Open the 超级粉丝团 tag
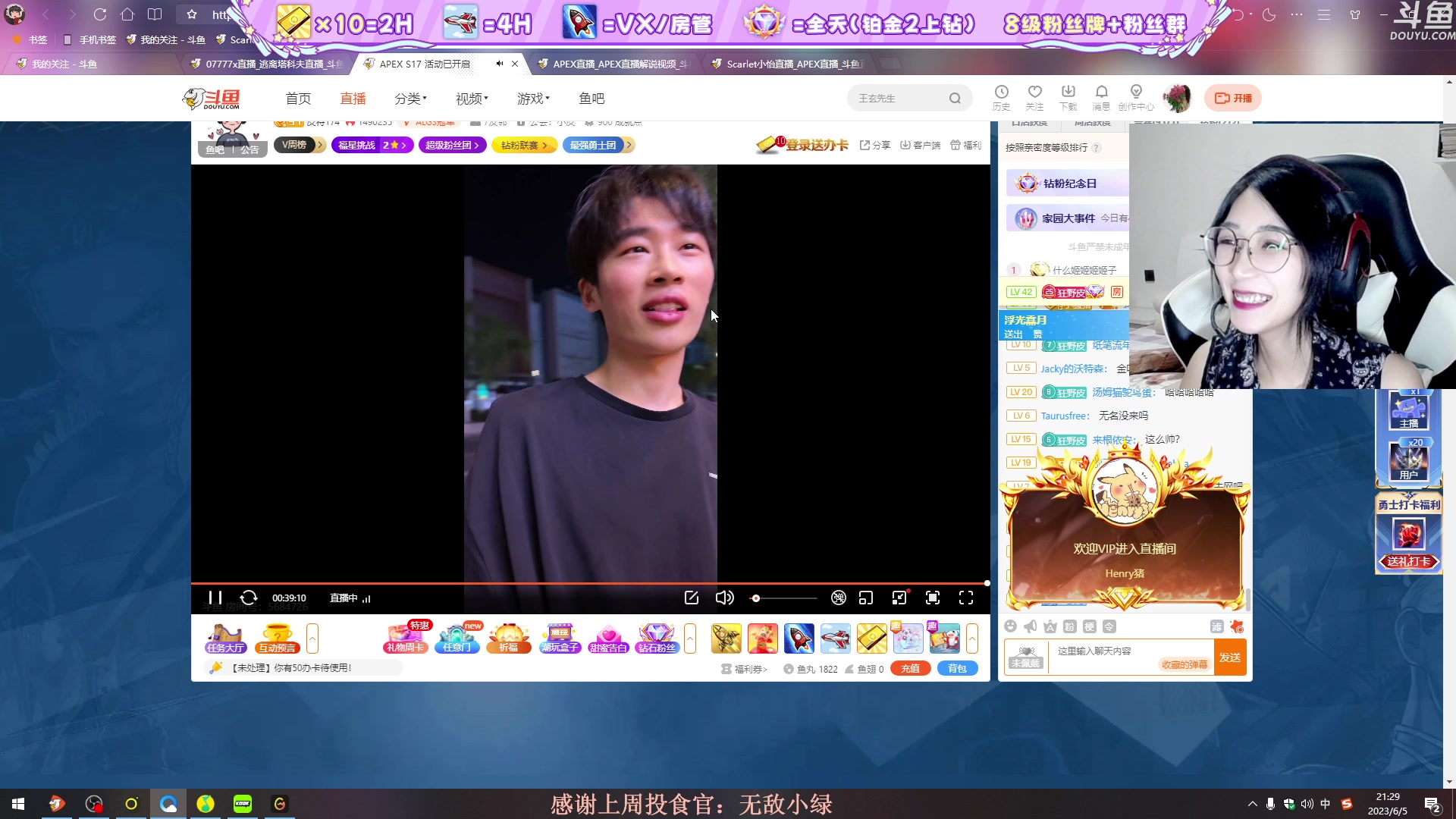 pyautogui.click(x=453, y=145)
